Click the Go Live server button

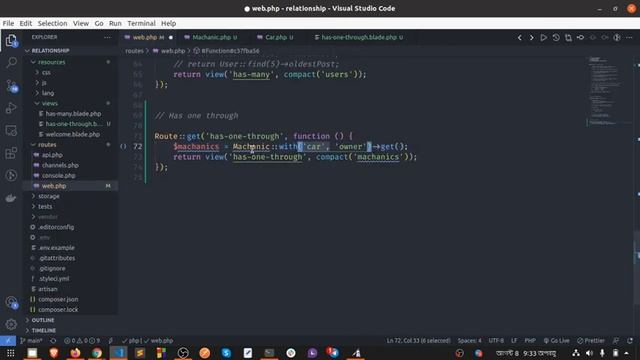(x=556, y=340)
